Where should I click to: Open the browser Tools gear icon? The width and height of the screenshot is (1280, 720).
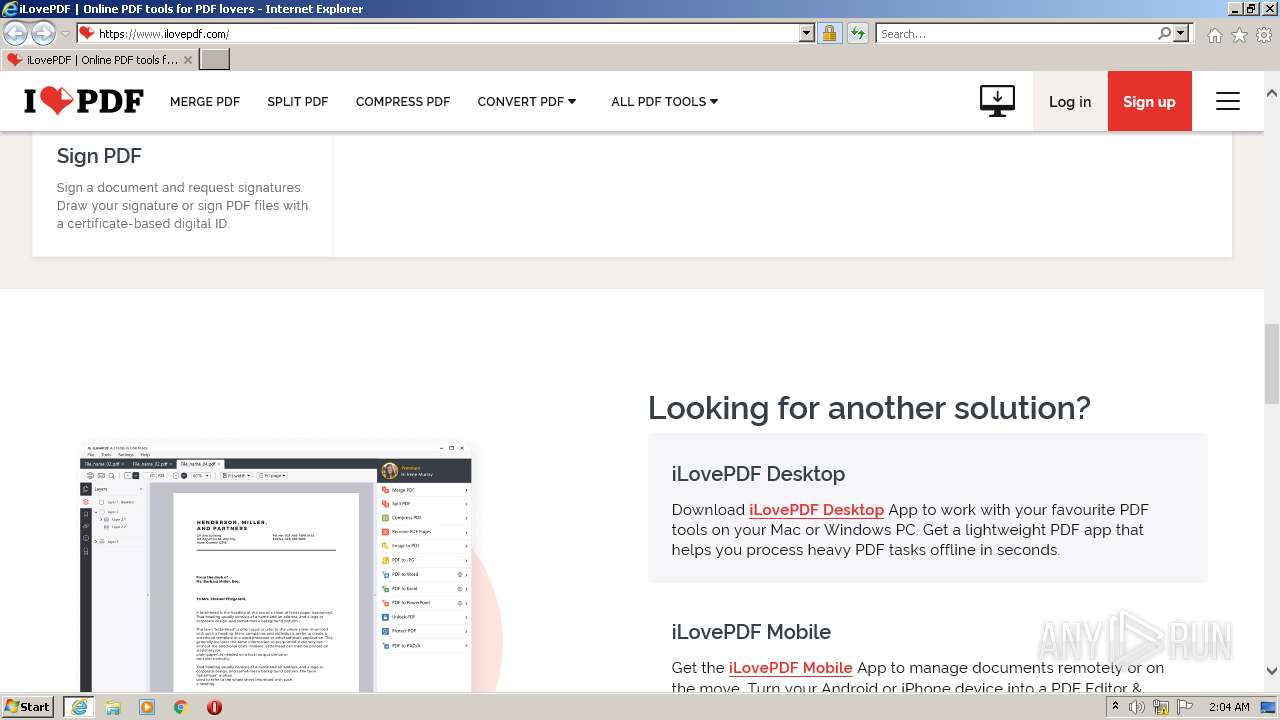click(1264, 35)
